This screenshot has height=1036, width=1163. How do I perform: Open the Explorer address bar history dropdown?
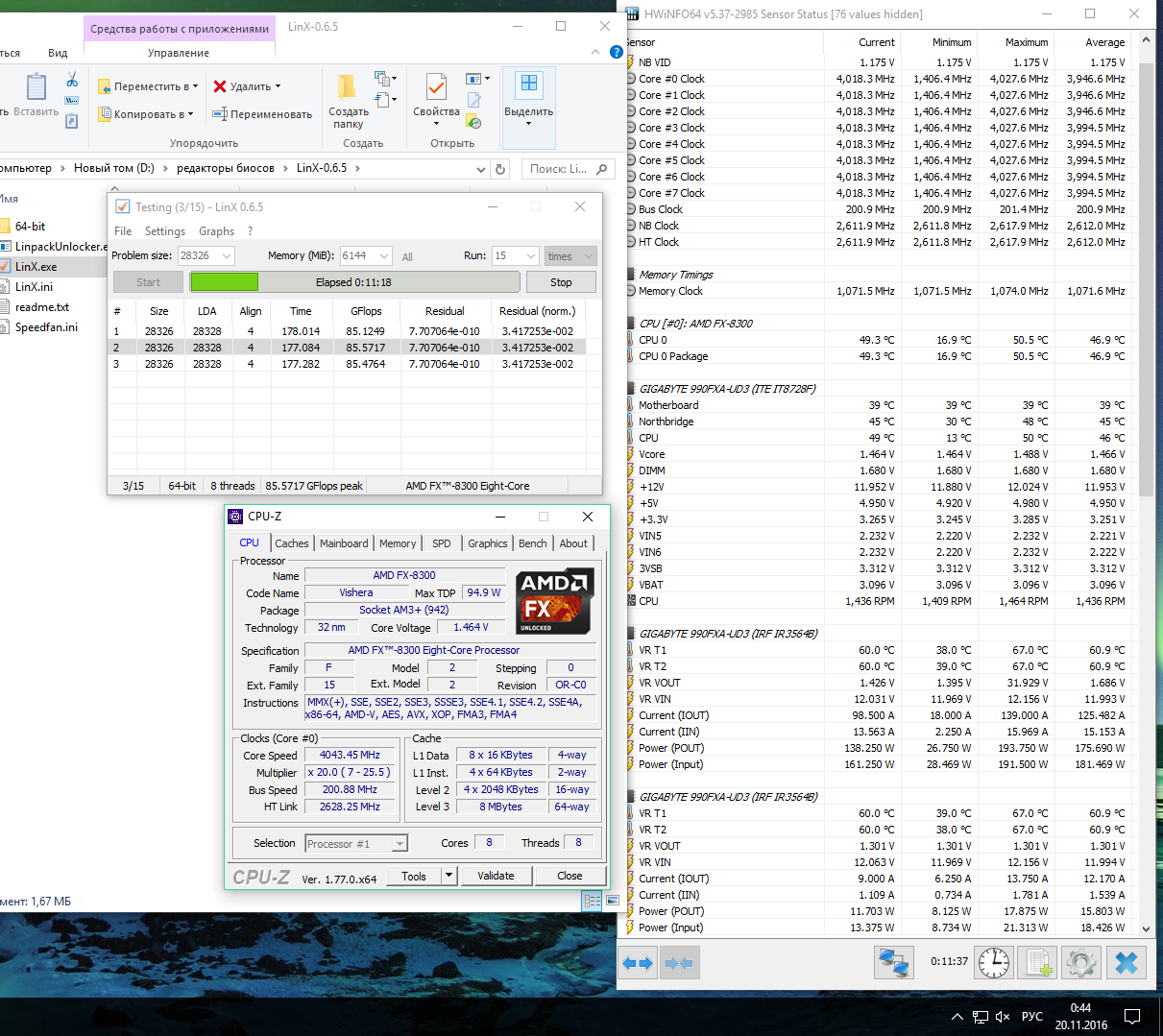481,169
